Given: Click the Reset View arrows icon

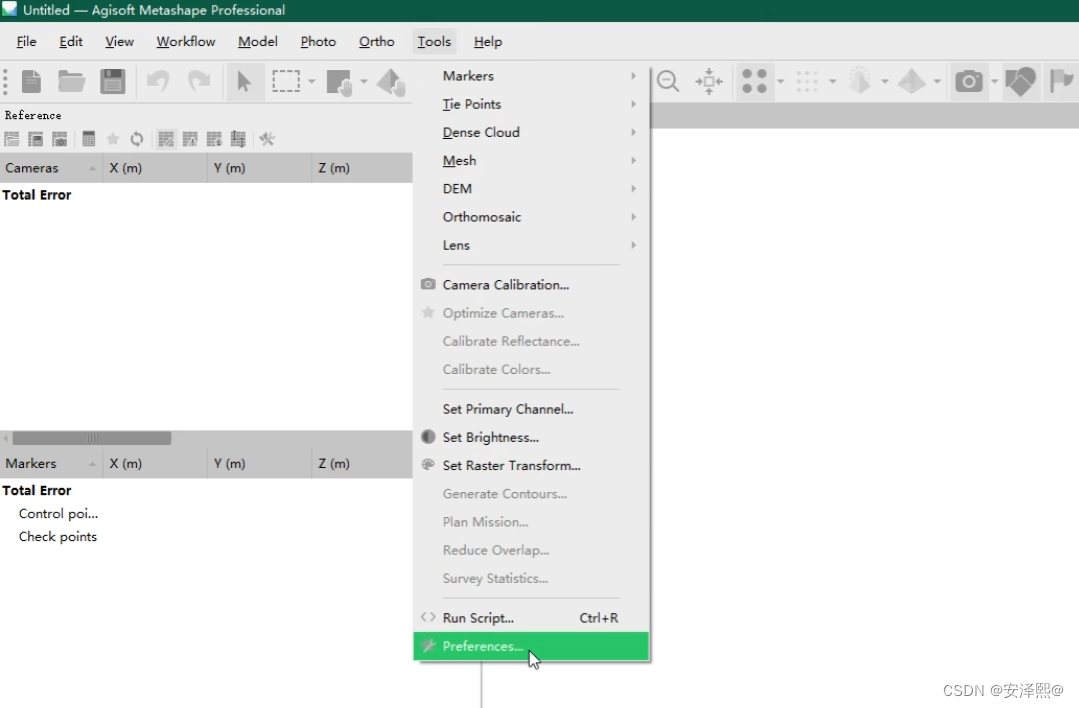Looking at the screenshot, I should pos(709,81).
